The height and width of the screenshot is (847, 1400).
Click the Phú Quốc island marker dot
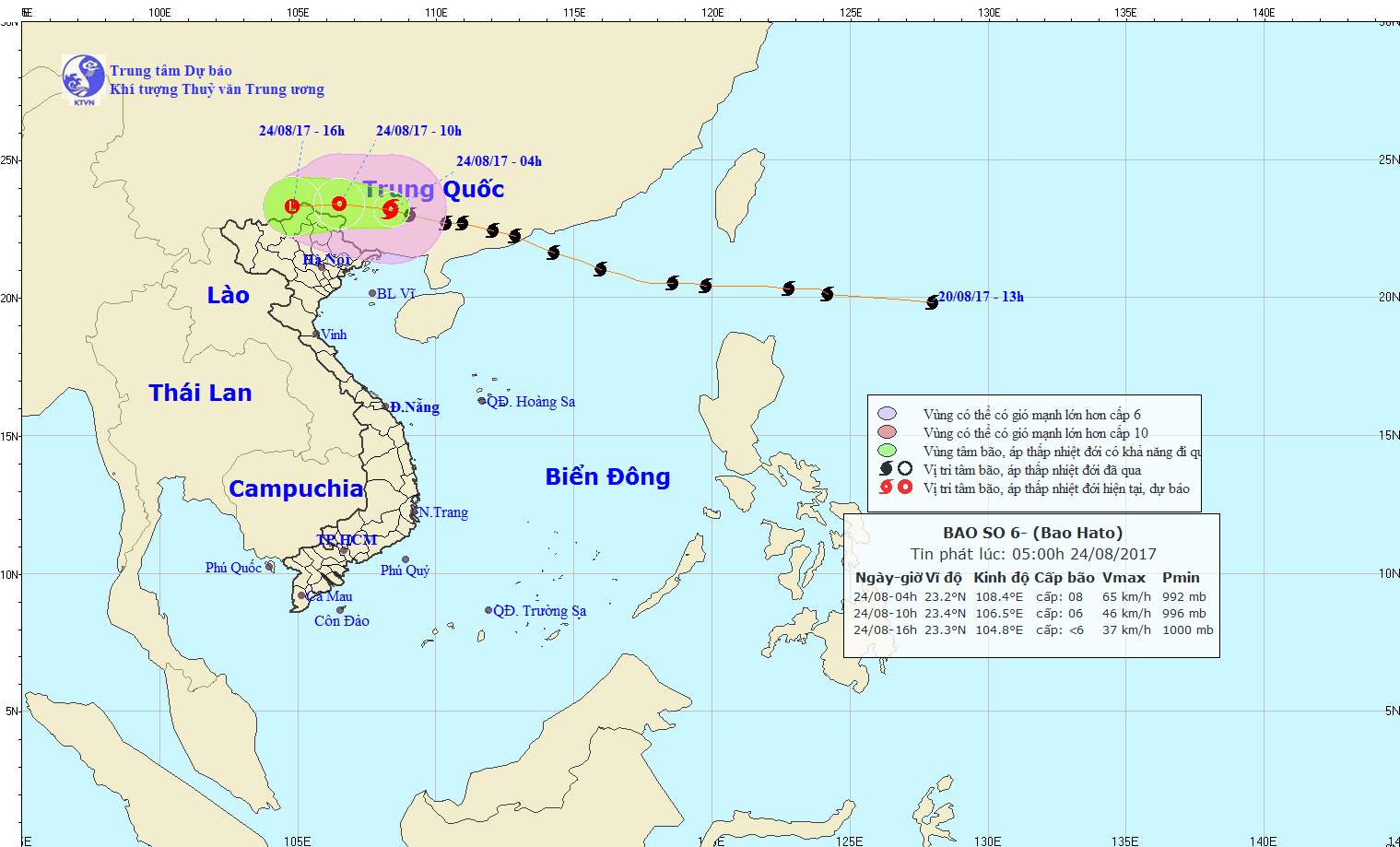[269, 567]
